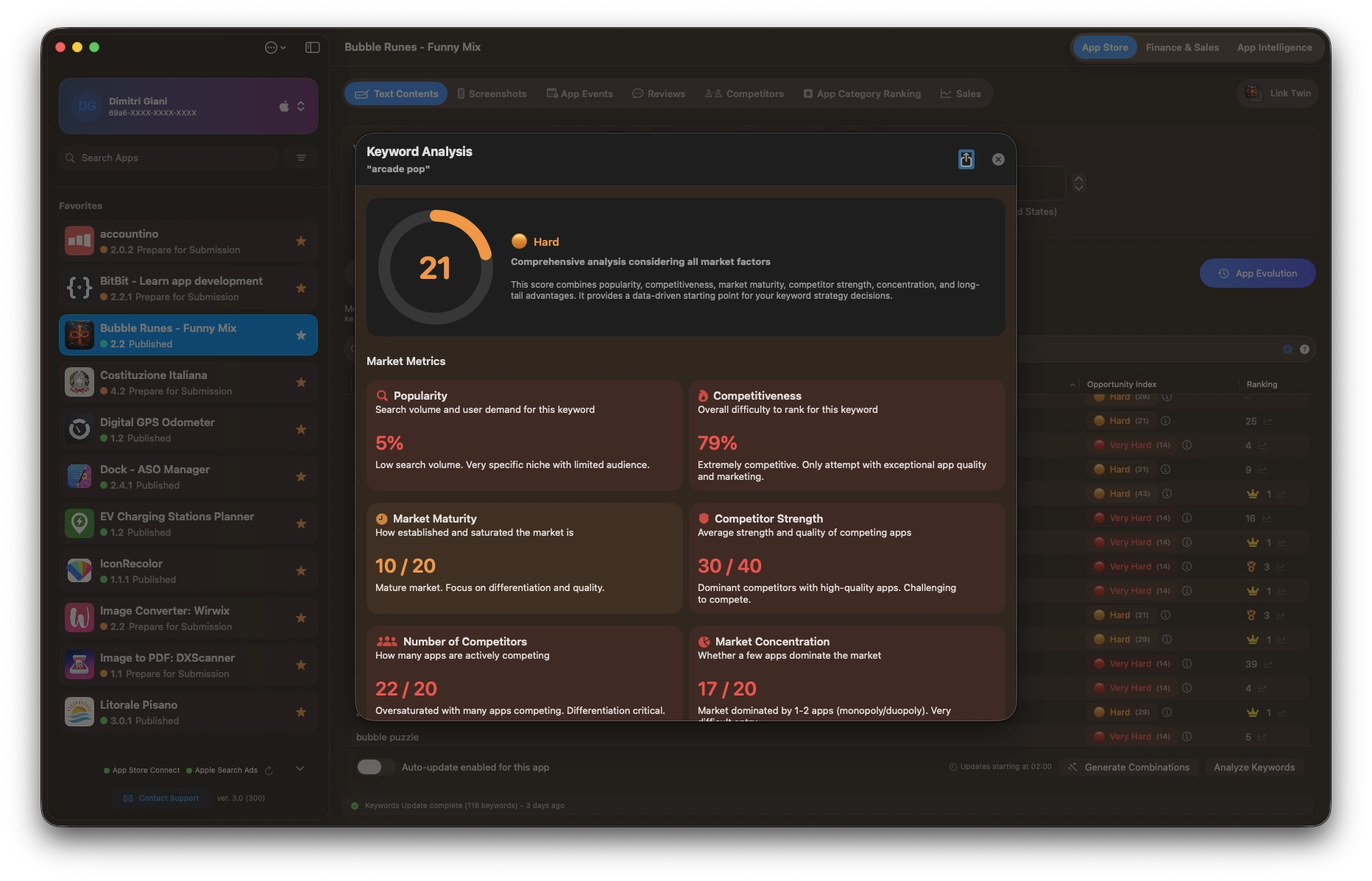Click the Search Apps input field
The width and height of the screenshot is (1372, 881).
pyautogui.click(x=169, y=158)
